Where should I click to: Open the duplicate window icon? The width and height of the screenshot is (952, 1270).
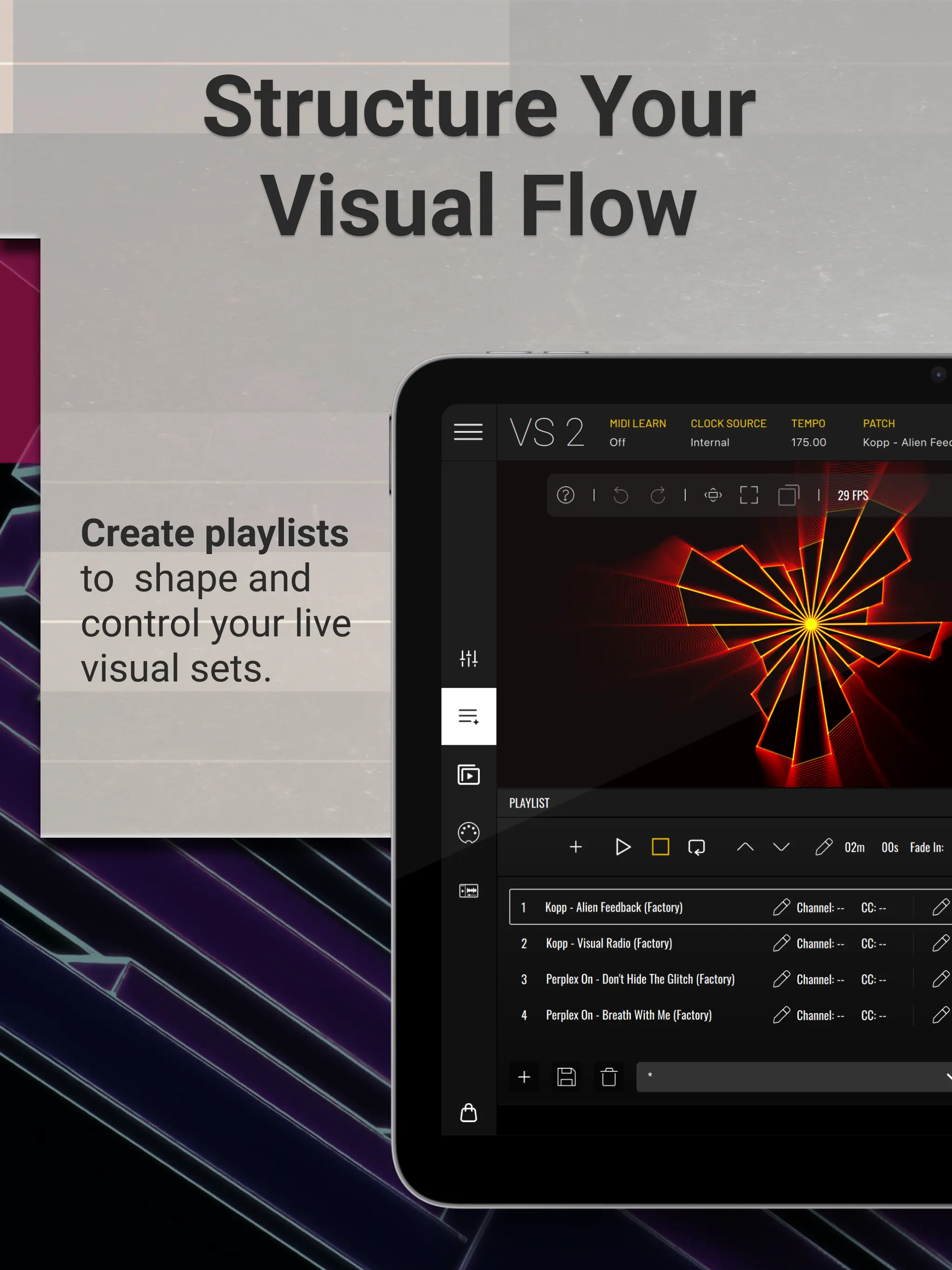click(788, 495)
